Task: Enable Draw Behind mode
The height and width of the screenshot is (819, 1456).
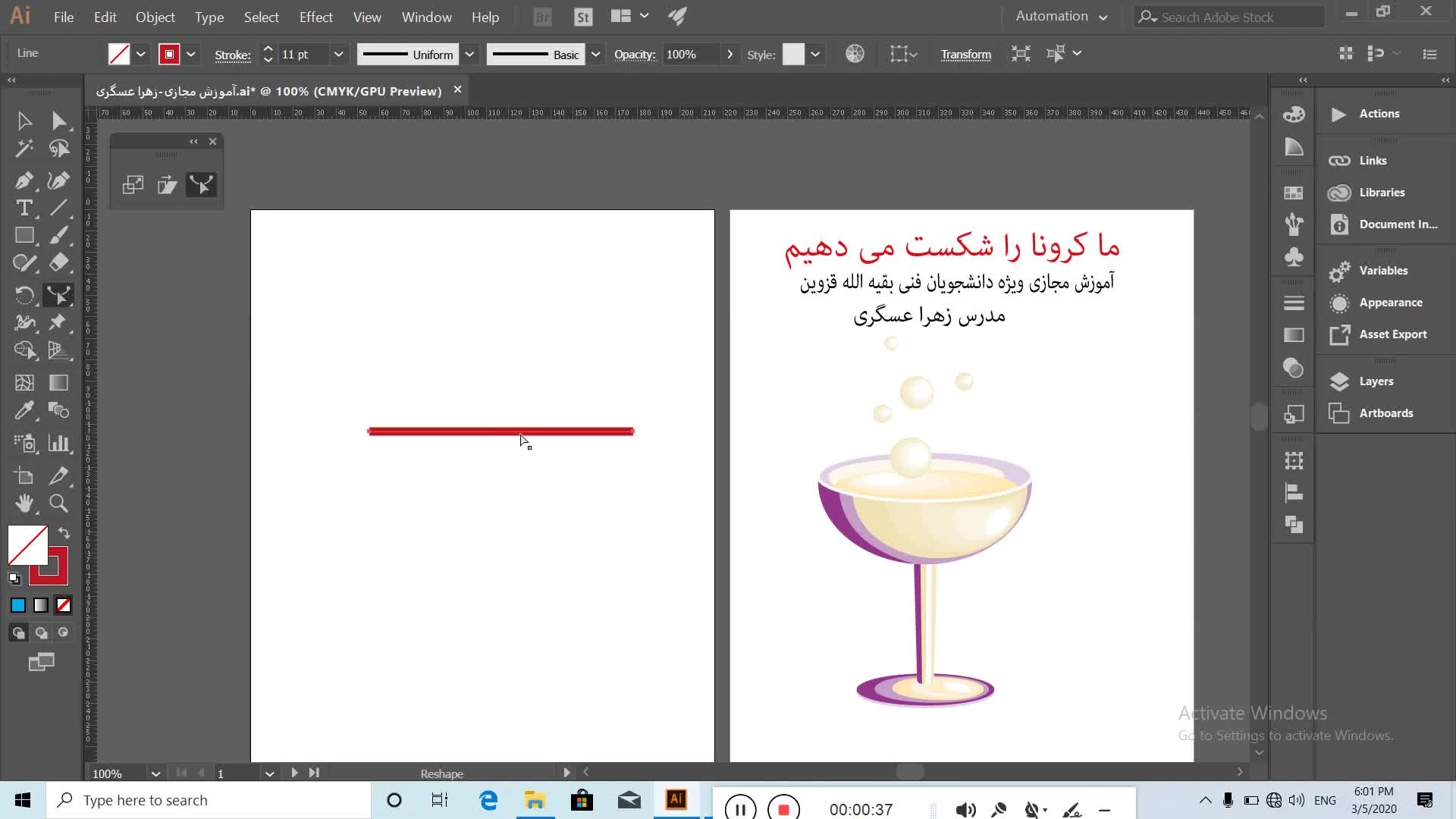Action: tap(41, 632)
